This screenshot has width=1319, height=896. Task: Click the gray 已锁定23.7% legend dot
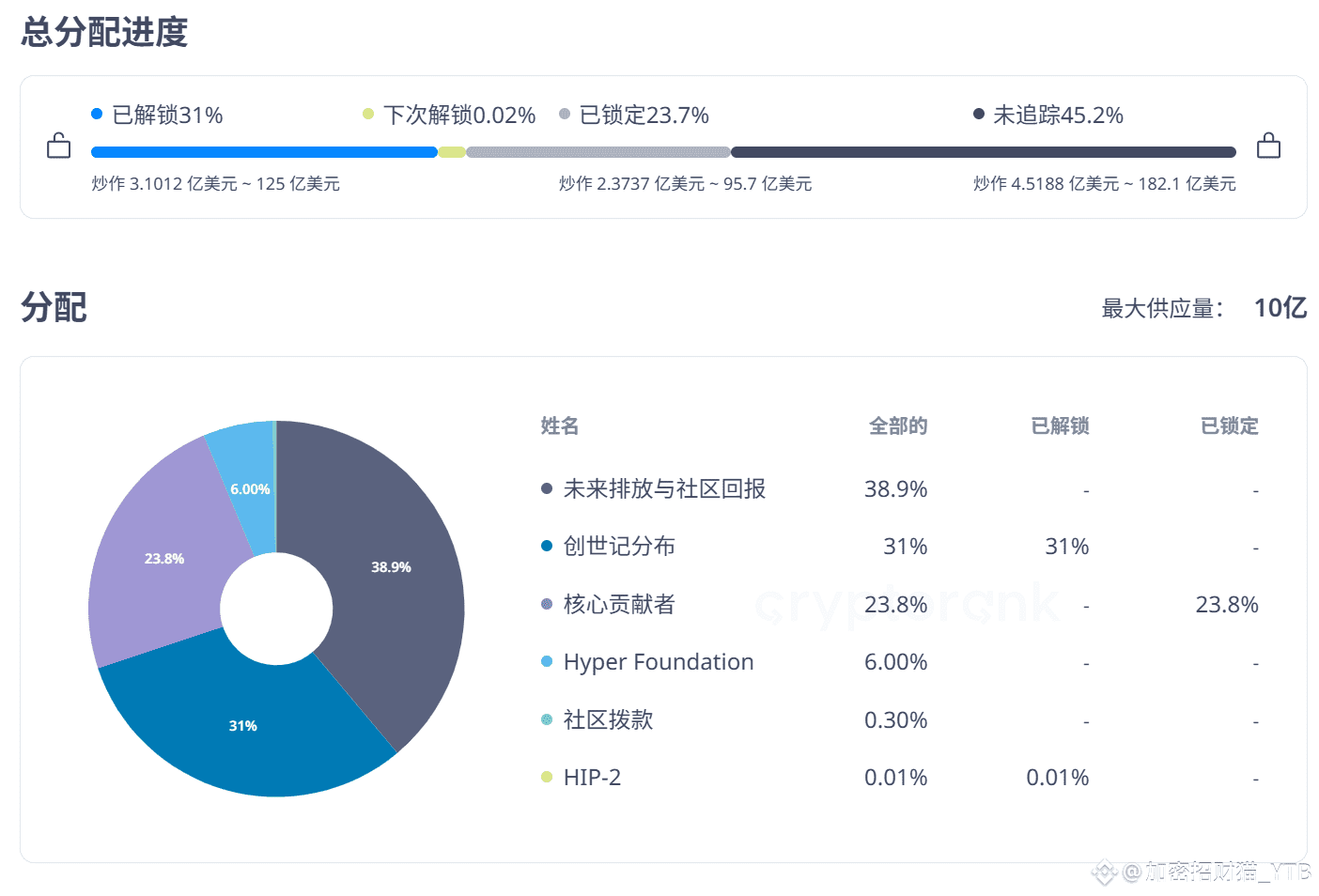pyautogui.click(x=565, y=115)
